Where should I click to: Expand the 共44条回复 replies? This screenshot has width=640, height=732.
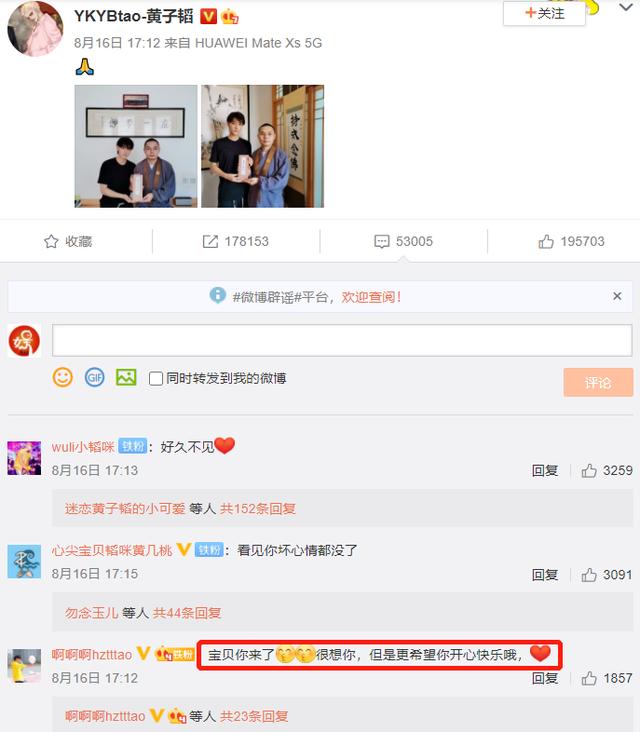click(187, 612)
